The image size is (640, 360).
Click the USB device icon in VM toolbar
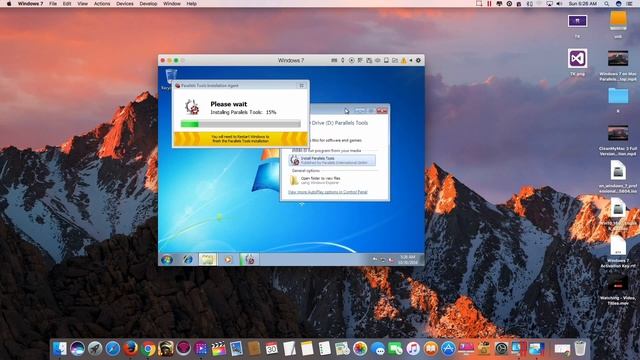(343, 60)
